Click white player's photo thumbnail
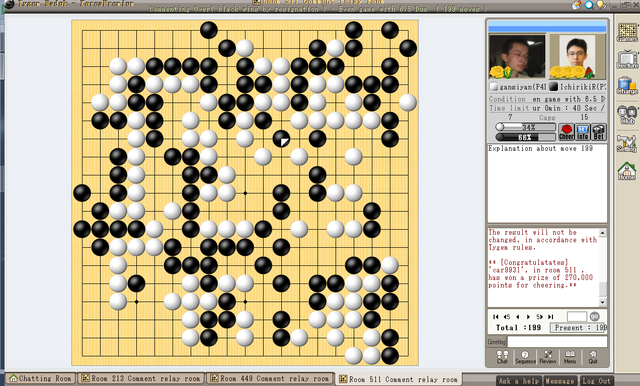 517,56
